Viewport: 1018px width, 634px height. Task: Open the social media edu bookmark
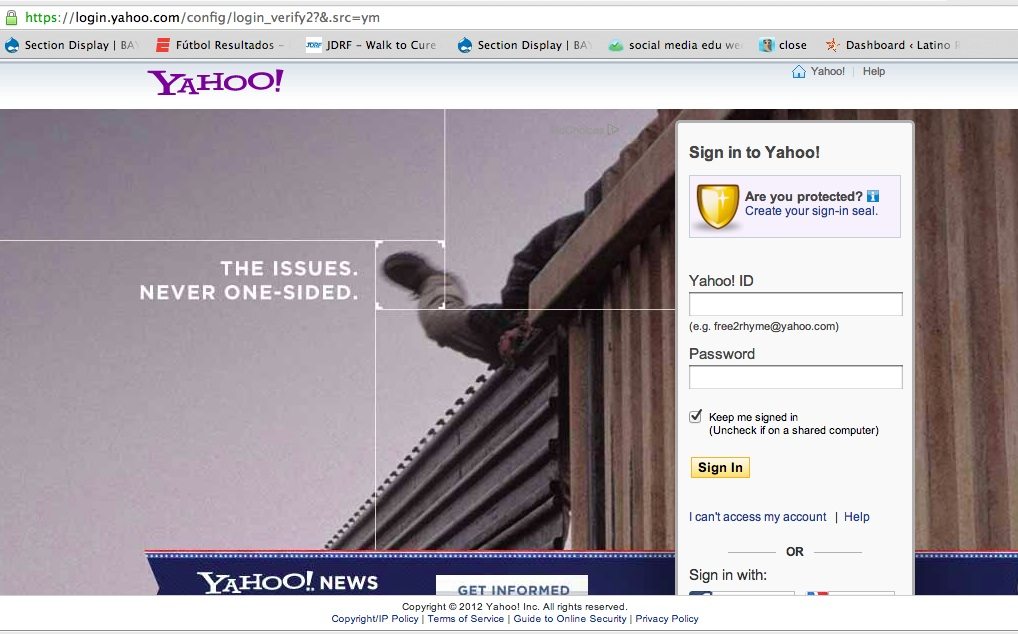pos(675,45)
